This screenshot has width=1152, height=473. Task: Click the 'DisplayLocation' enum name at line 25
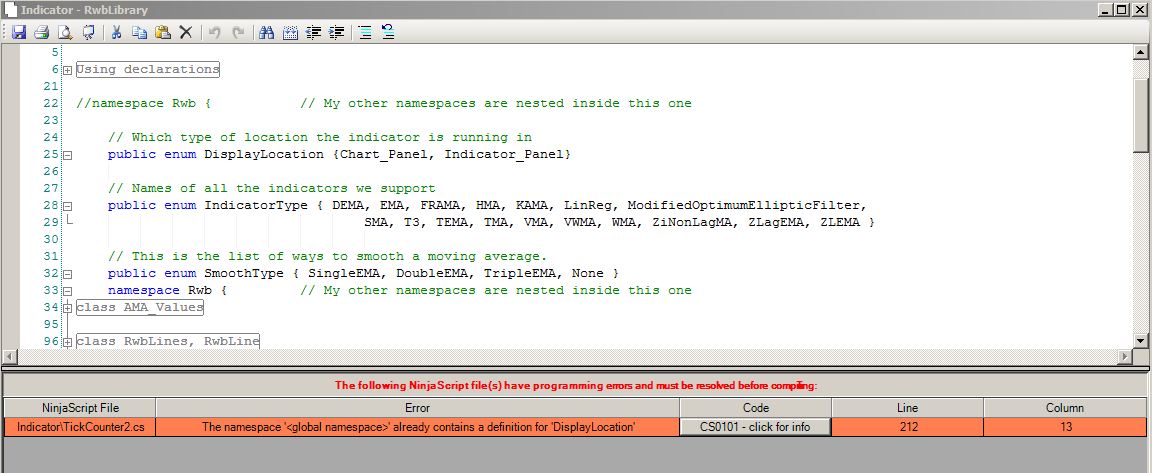(x=264, y=154)
